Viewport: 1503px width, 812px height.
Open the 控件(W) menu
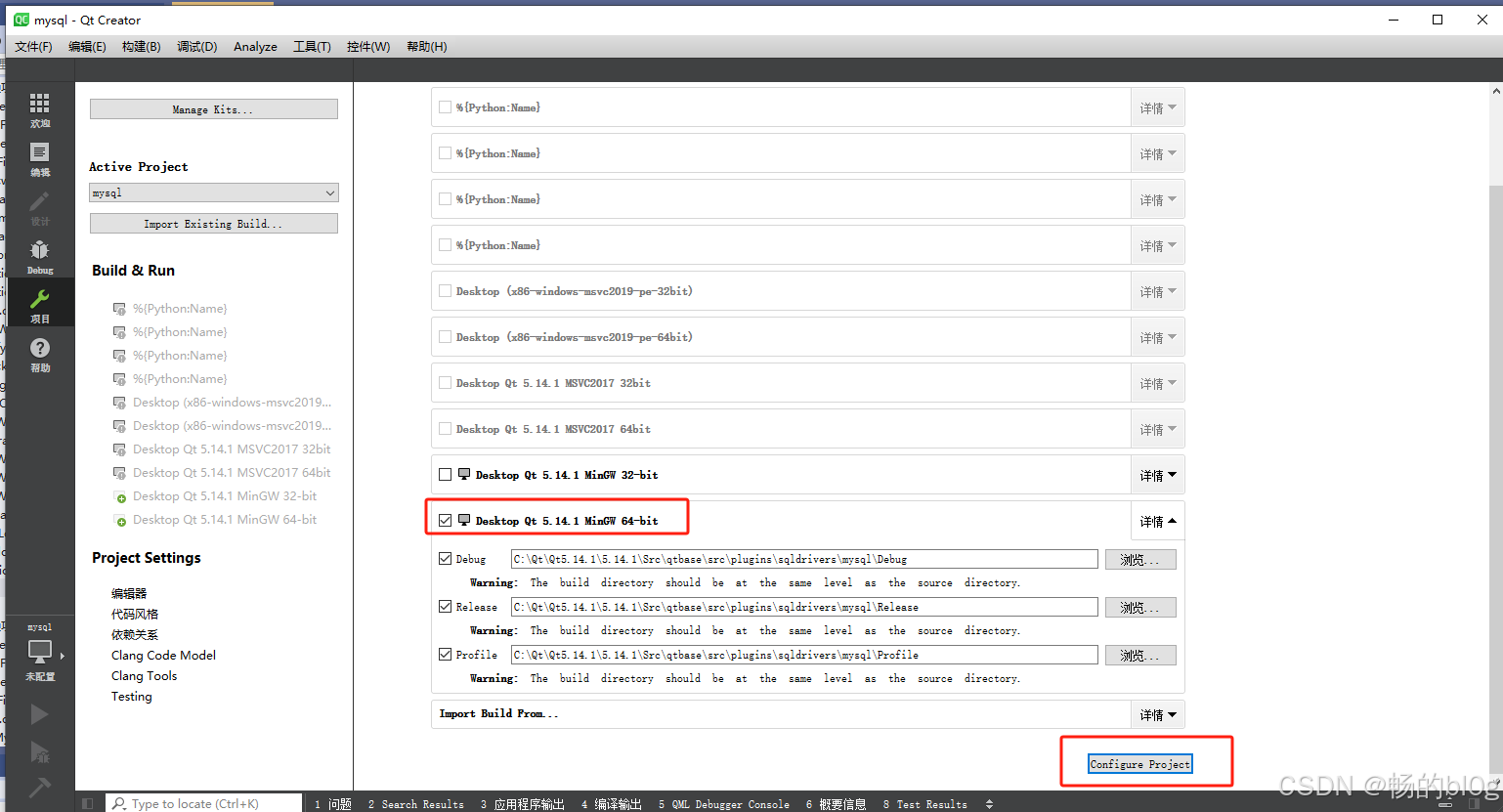click(368, 47)
